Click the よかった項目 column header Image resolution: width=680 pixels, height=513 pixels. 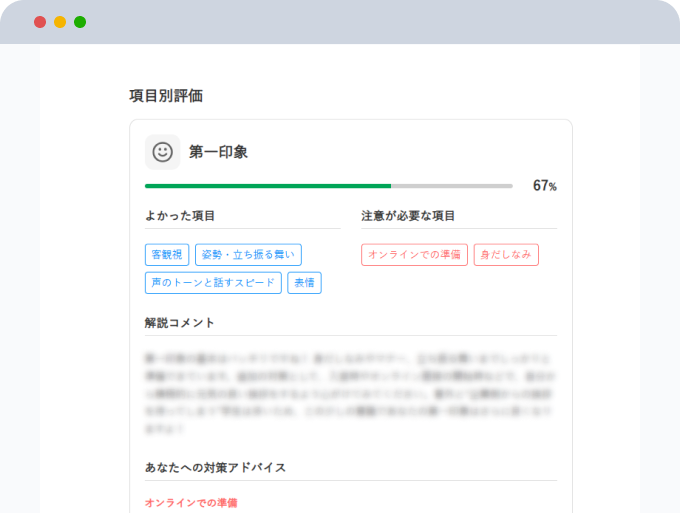point(180,215)
